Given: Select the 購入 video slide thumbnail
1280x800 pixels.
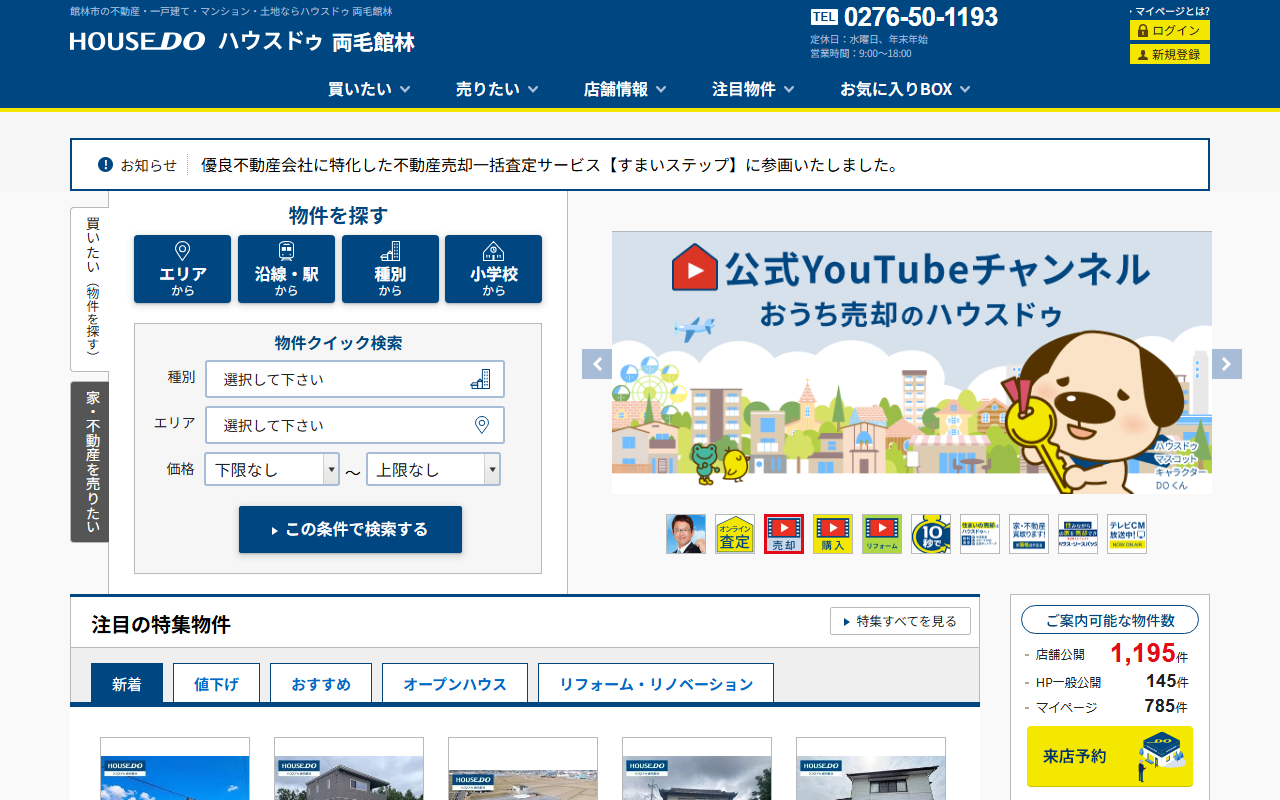Looking at the screenshot, I should (x=833, y=534).
